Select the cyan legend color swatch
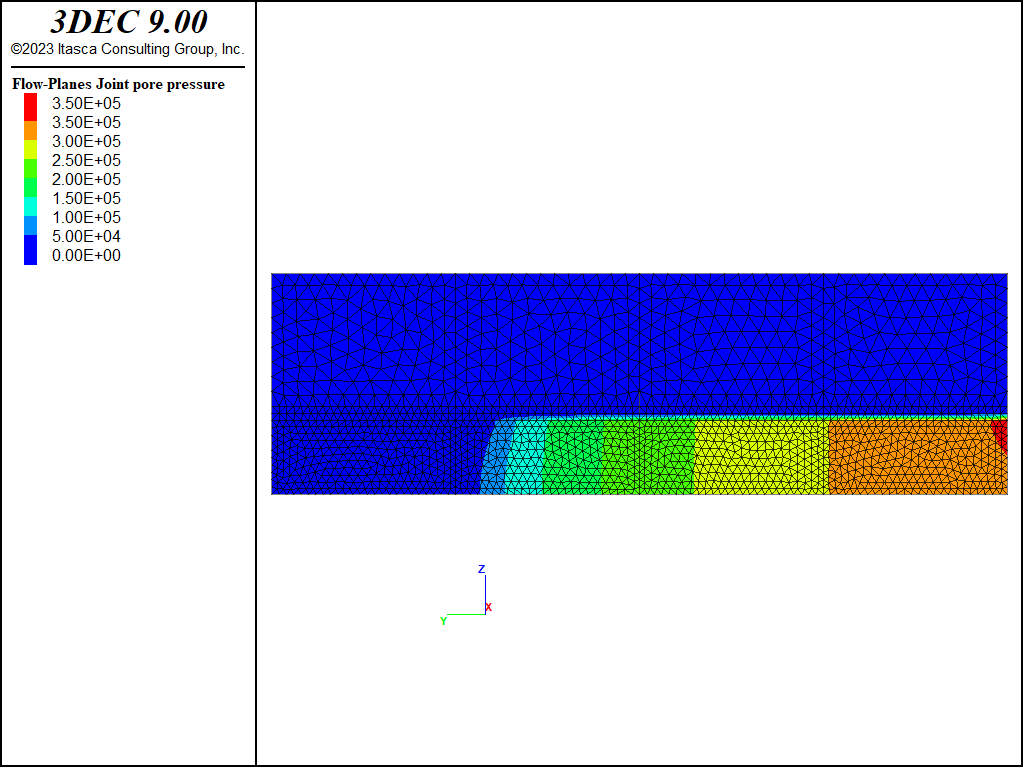Screen dimensions: 1024x768 coord(30,206)
